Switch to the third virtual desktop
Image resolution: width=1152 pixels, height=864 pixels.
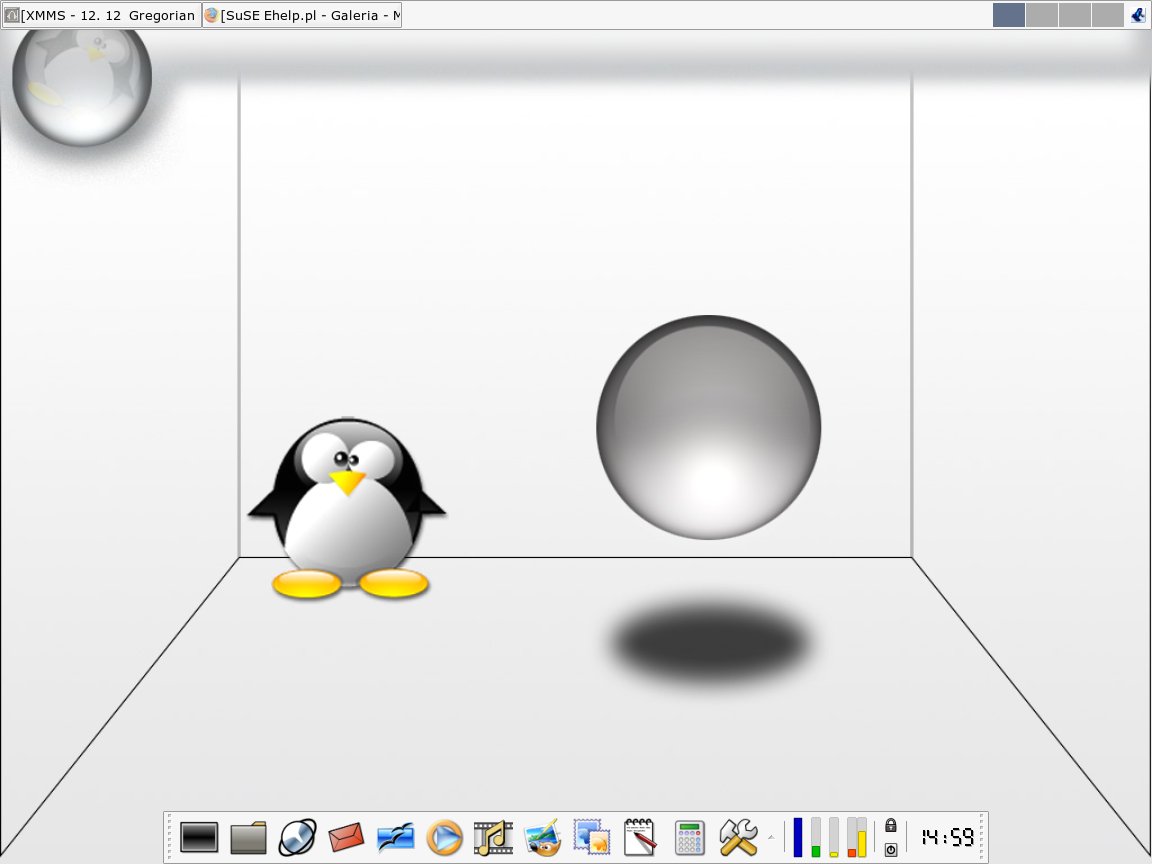1074,15
